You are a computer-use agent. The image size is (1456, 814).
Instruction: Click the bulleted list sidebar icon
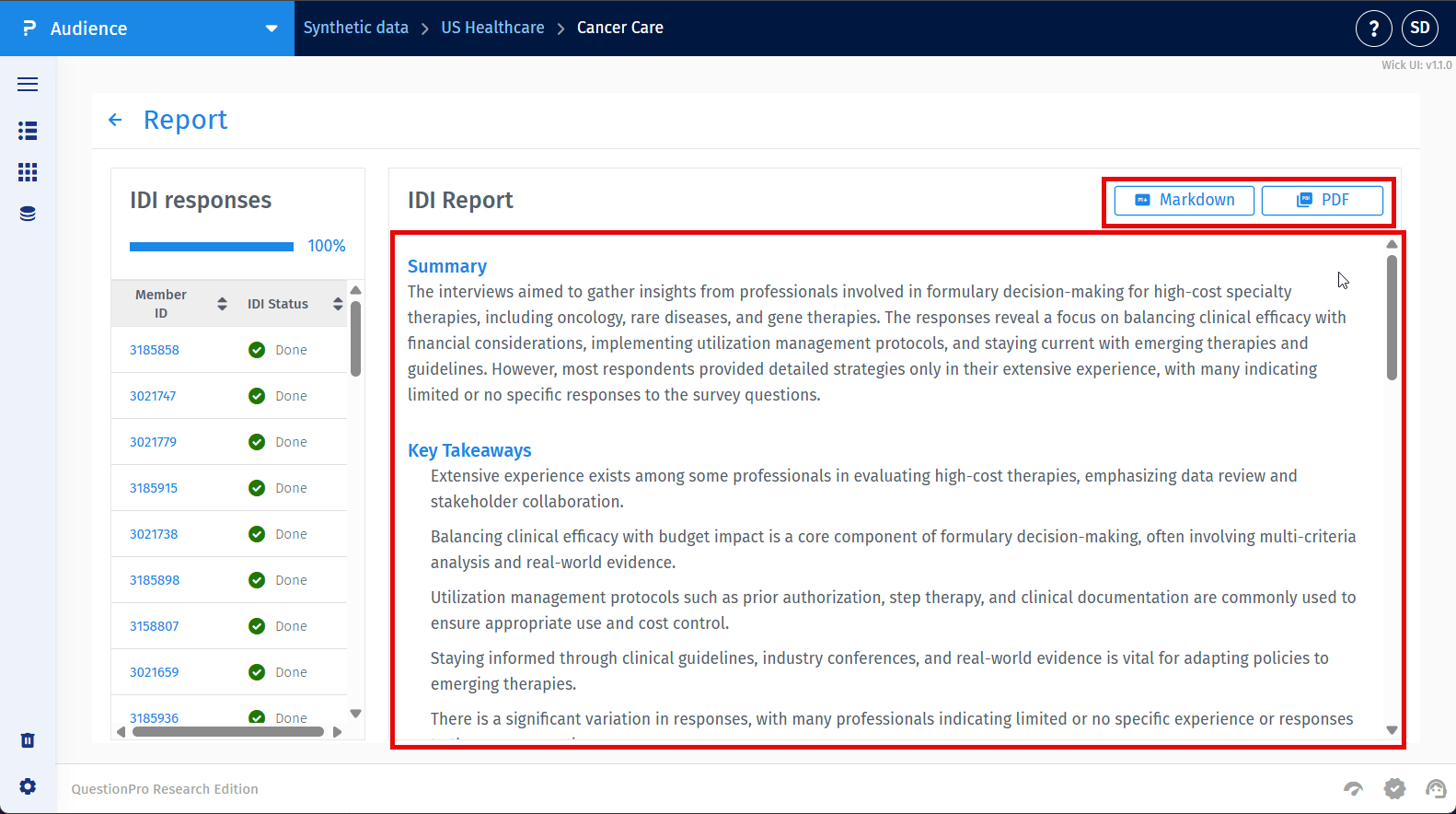(28, 131)
